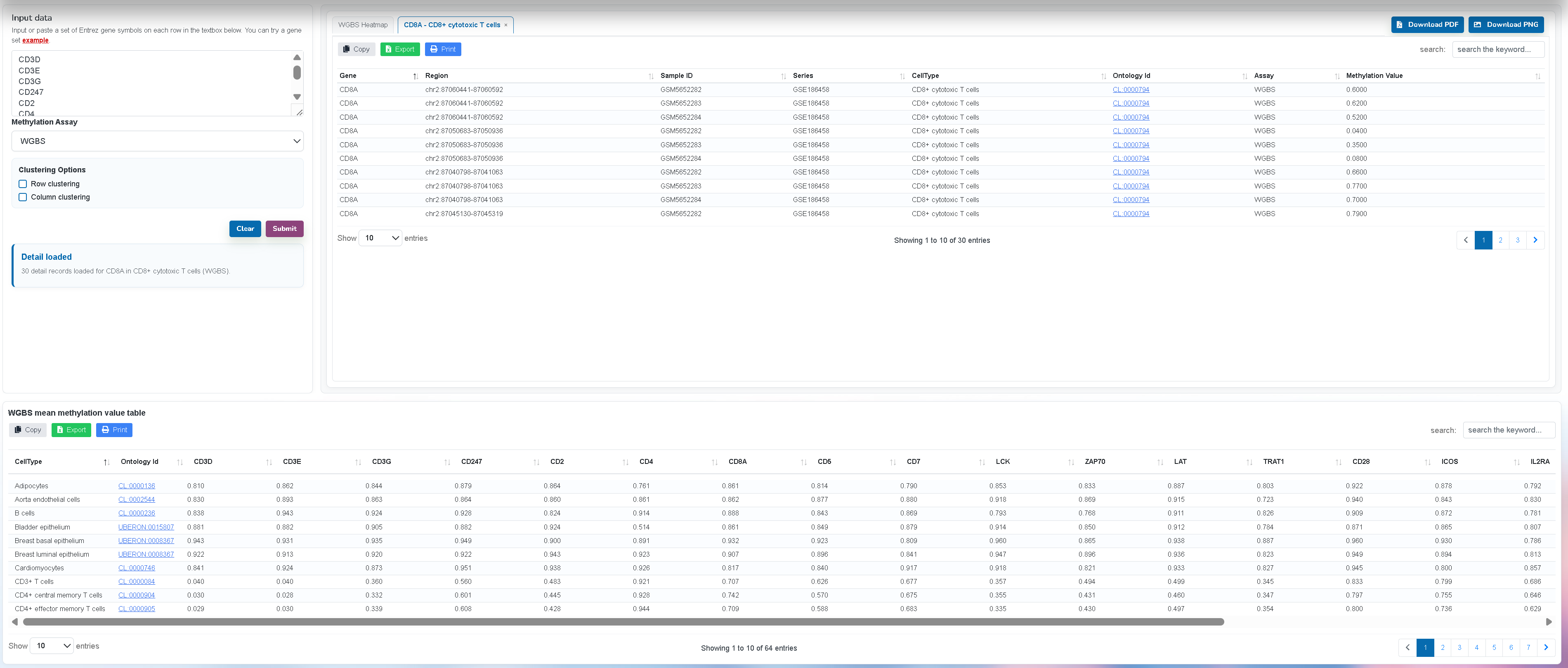The image size is (1568, 668).
Task: Click the Clear button
Action: point(245,229)
